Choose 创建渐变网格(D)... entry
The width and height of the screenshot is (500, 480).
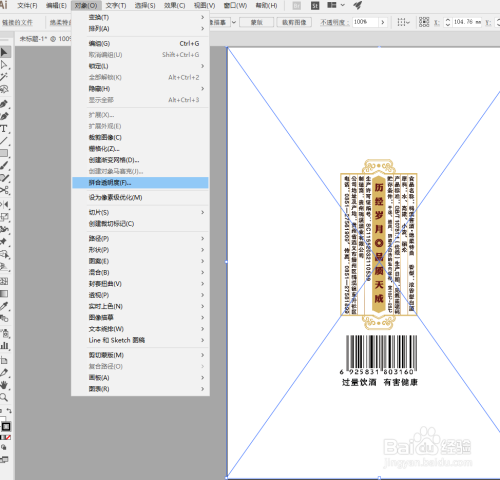[x=140, y=160]
